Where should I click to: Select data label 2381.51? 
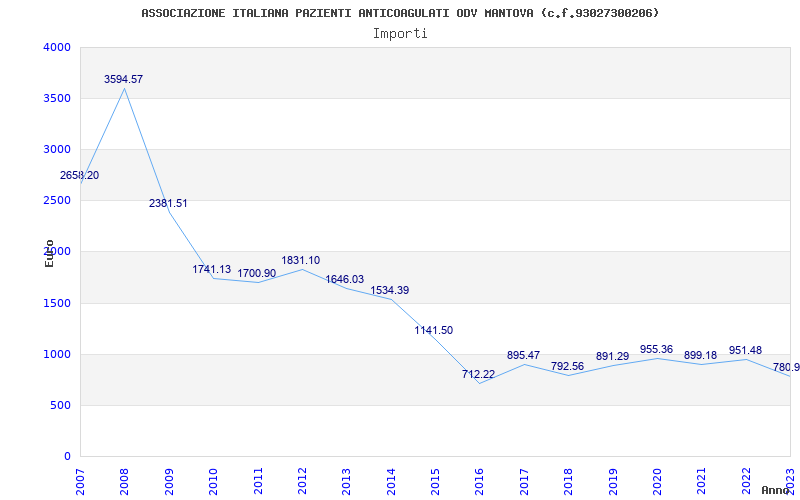(168, 203)
